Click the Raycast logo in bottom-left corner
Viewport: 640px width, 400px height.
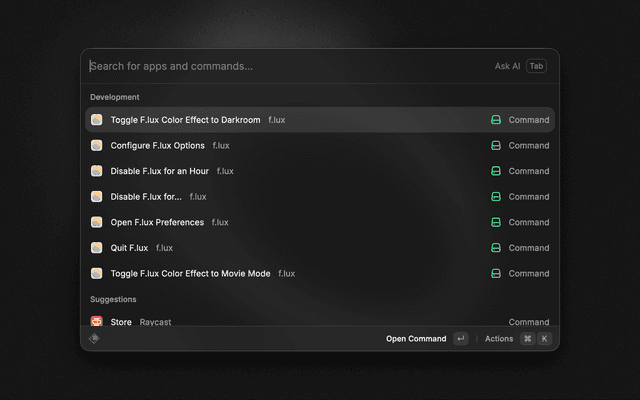[x=94, y=339]
